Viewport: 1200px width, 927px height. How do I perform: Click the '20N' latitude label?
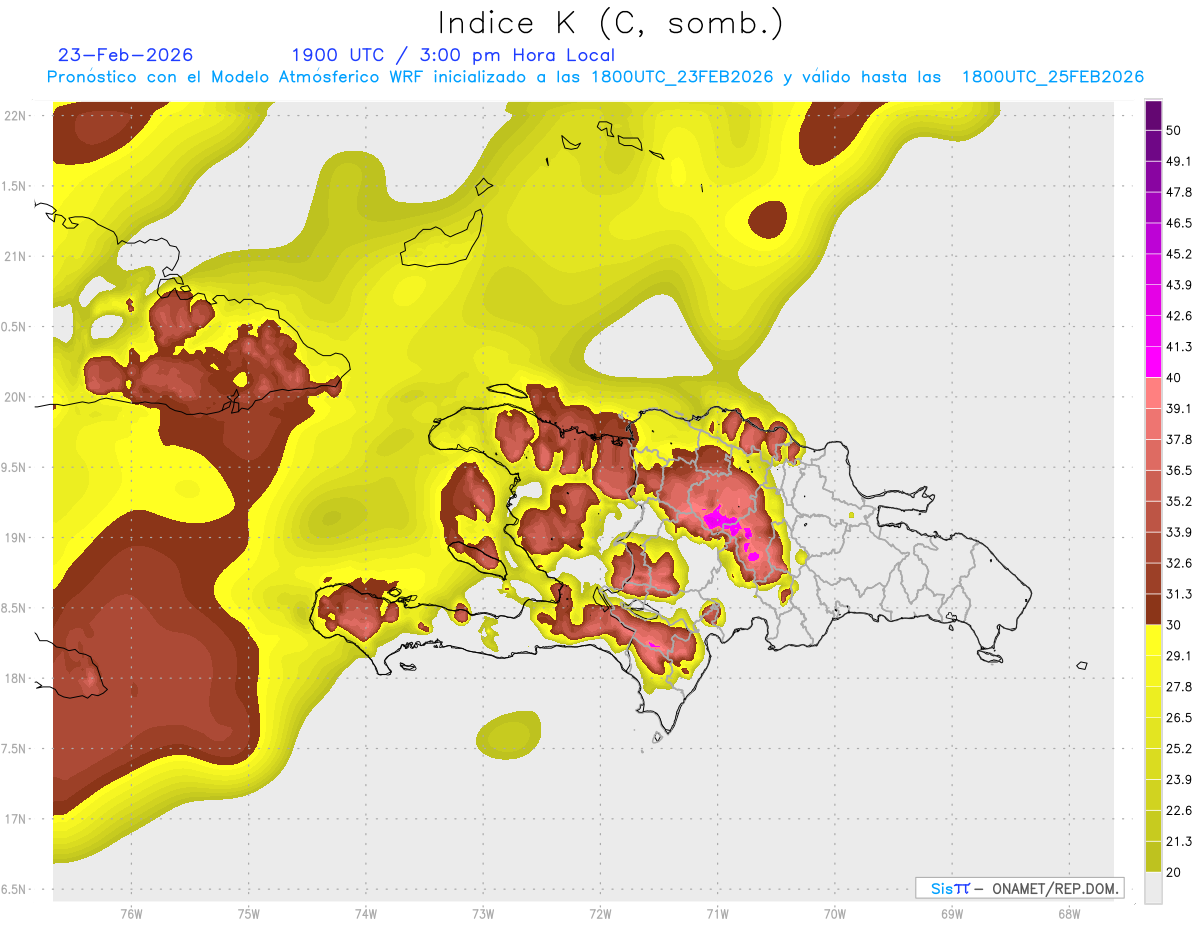coord(15,397)
